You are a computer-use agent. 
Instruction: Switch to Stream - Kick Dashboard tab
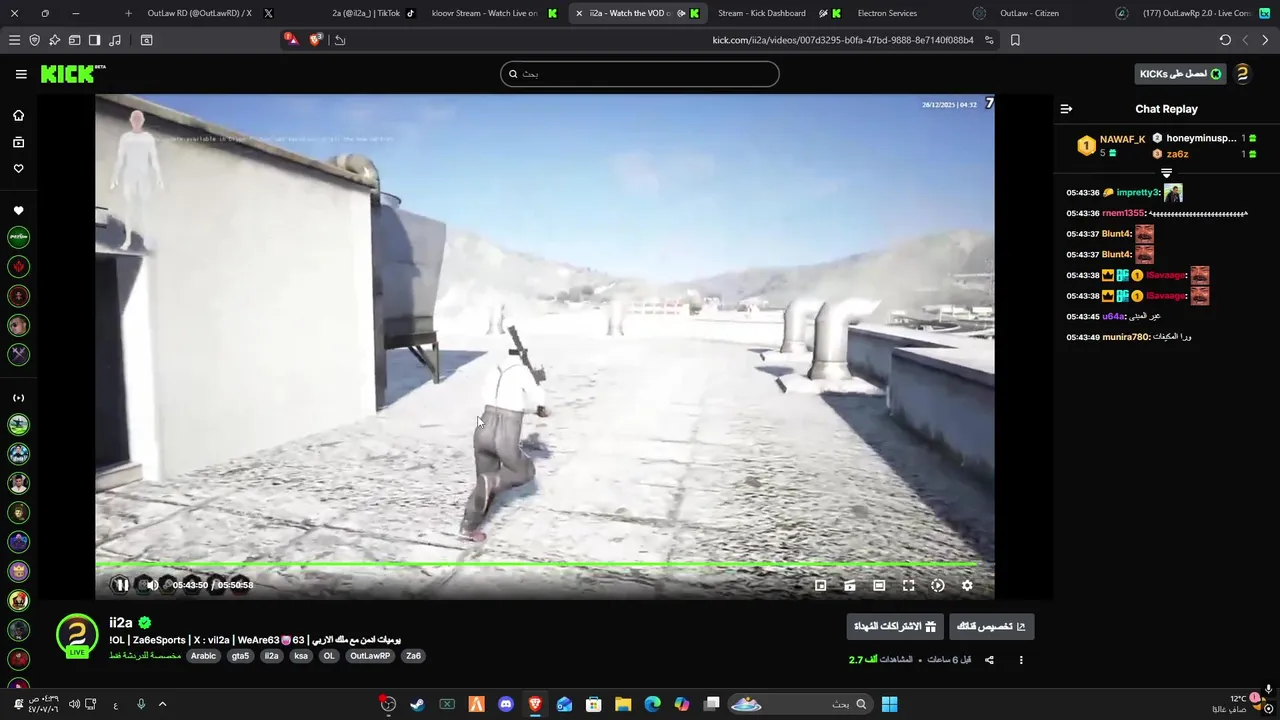777,13
